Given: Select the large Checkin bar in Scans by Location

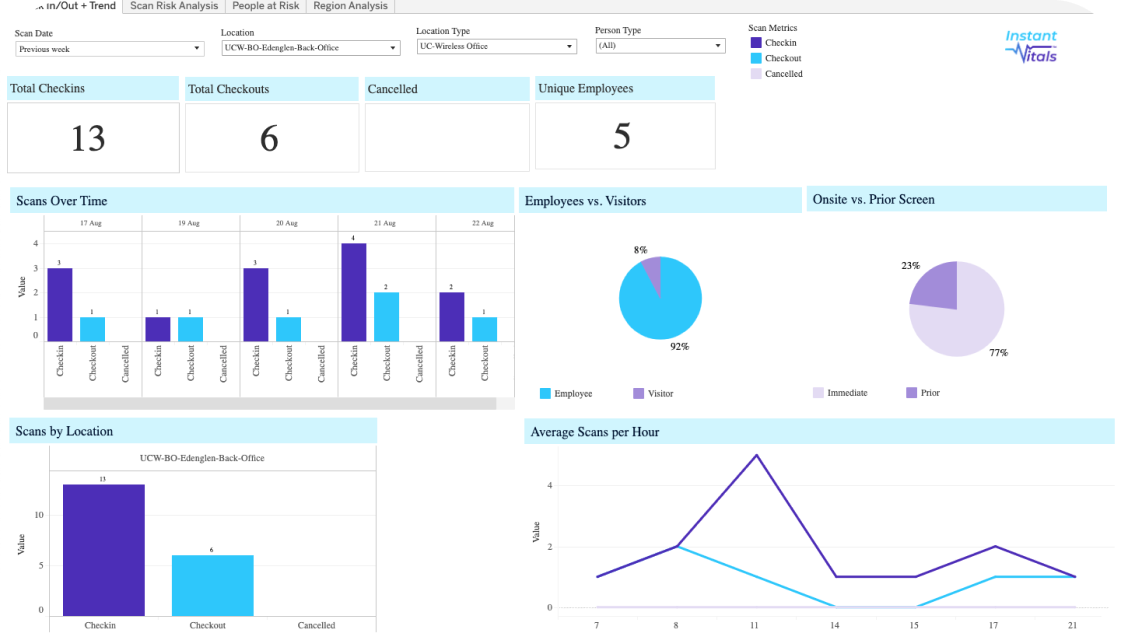Looking at the screenshot, I should [104, 550].
